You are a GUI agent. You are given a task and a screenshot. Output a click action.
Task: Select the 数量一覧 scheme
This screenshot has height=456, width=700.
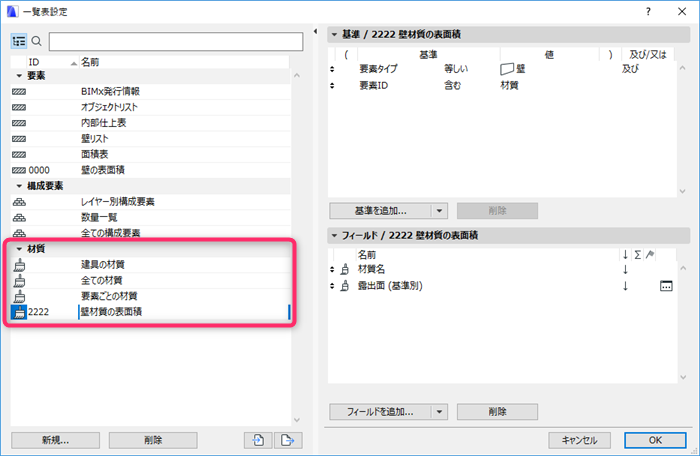pos(150,218)
